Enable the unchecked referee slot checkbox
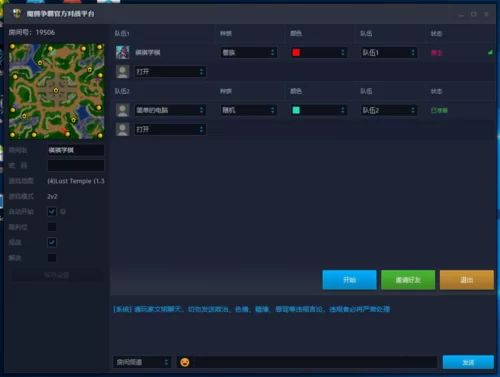This screenshot has height=377, width=500. tap(52, 227)
